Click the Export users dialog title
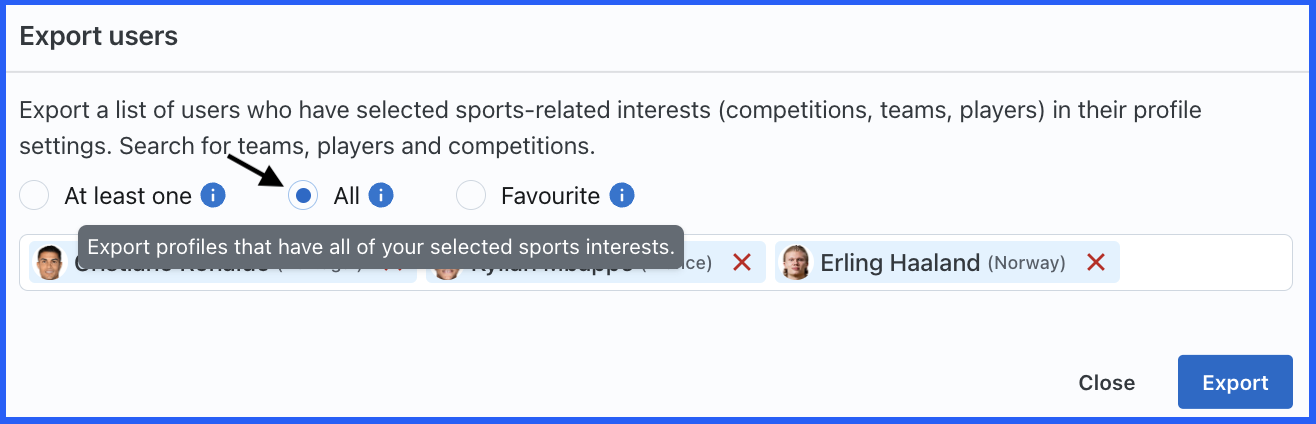 (99, 37)
